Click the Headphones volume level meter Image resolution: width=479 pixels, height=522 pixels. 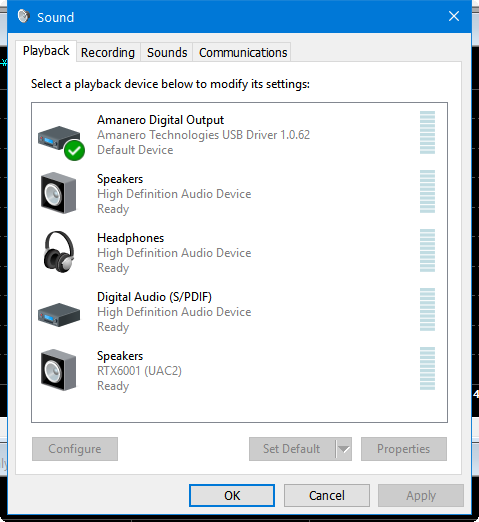(427, 250)
